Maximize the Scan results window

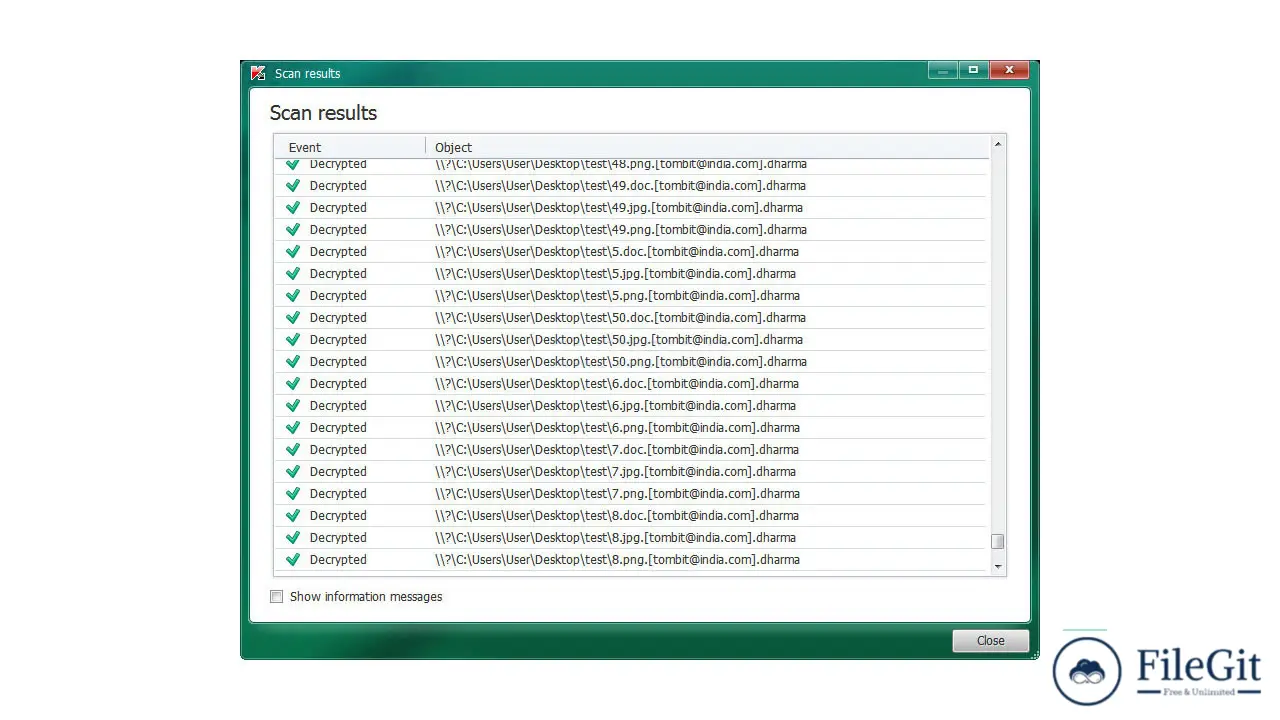[973, 70]
